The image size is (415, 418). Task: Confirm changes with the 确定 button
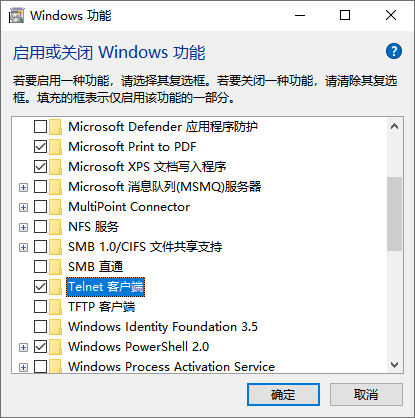point(283,395)
